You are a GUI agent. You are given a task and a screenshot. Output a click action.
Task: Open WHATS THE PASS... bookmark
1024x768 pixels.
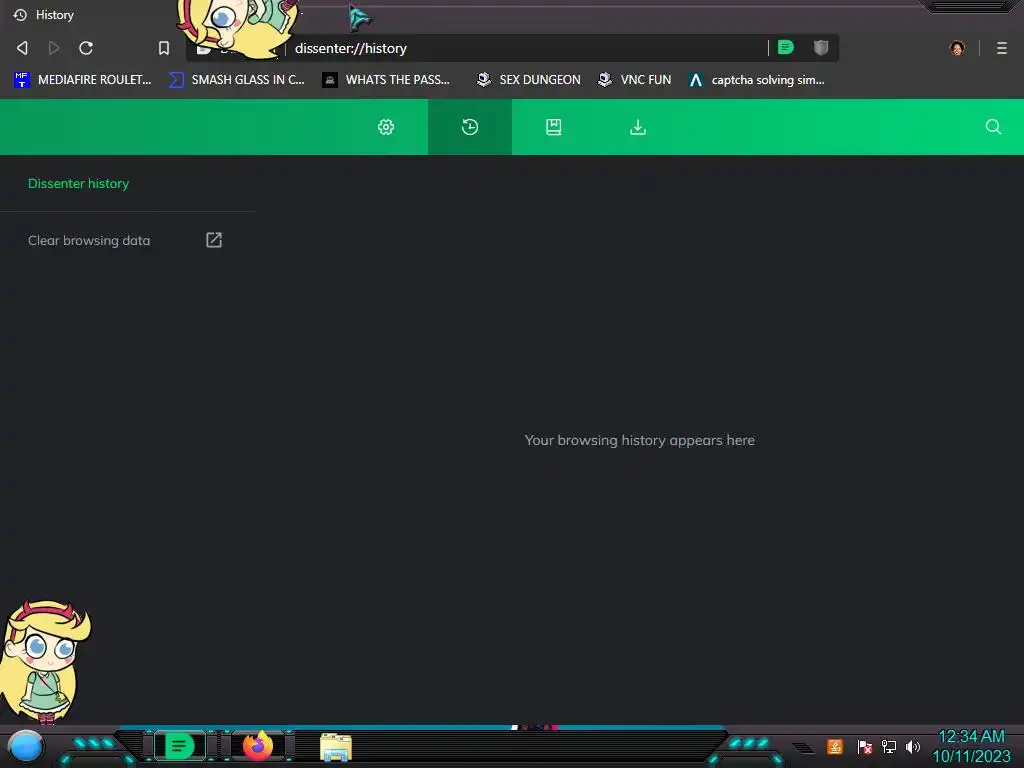coord(387,80)
